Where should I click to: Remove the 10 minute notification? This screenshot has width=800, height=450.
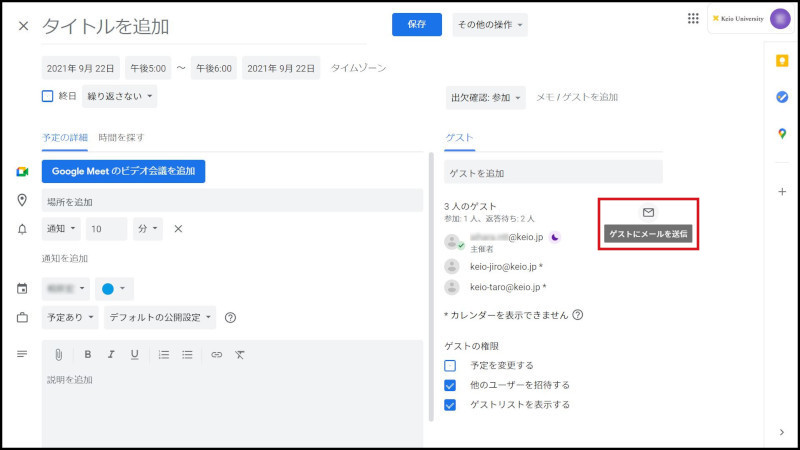[178, 229]
